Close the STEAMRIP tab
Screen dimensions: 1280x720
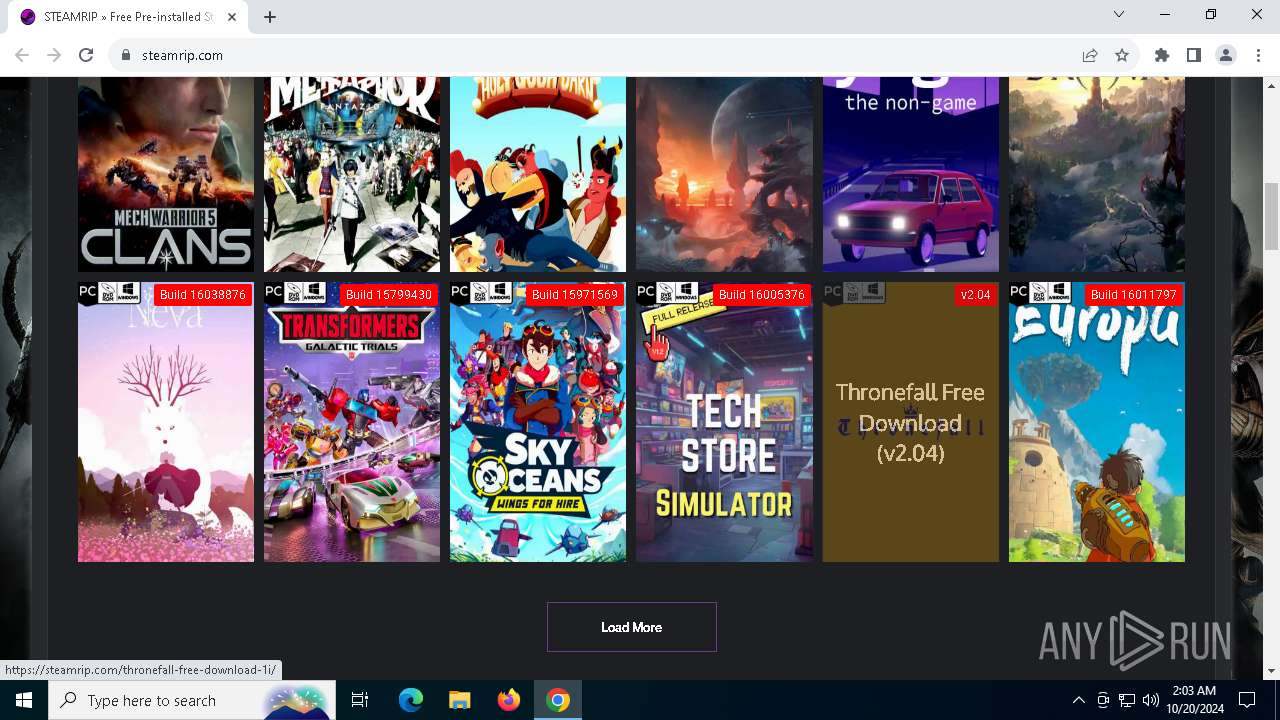coord(232,16)
